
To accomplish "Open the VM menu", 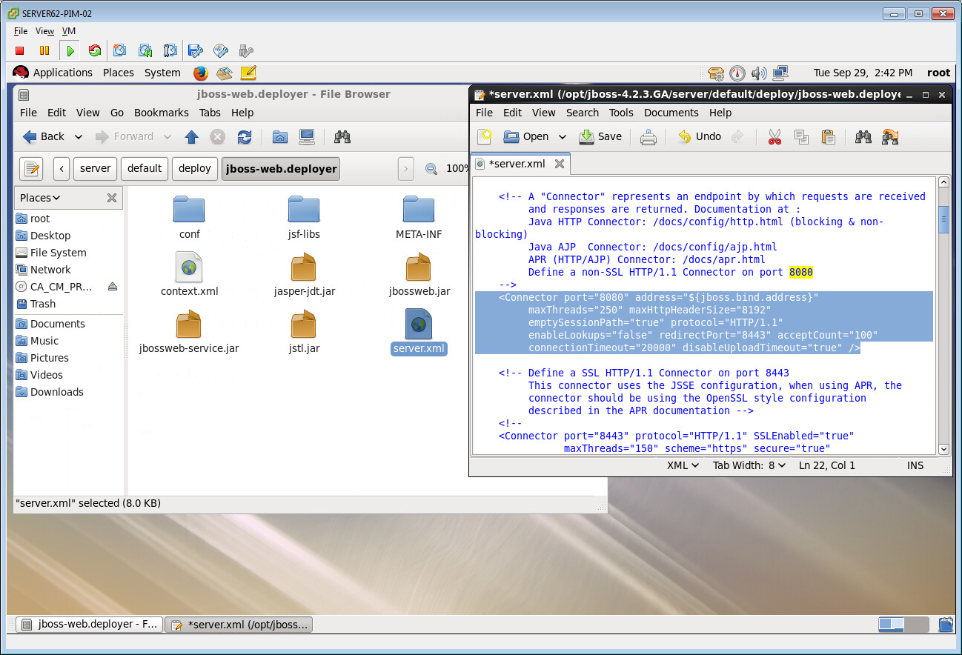I will (69, 31).
